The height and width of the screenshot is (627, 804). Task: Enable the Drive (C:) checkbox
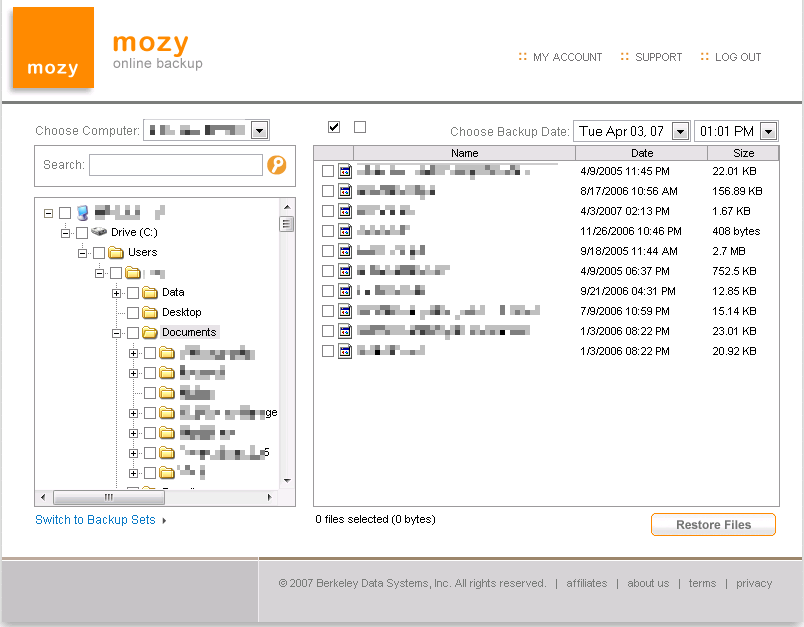point(82,232)
